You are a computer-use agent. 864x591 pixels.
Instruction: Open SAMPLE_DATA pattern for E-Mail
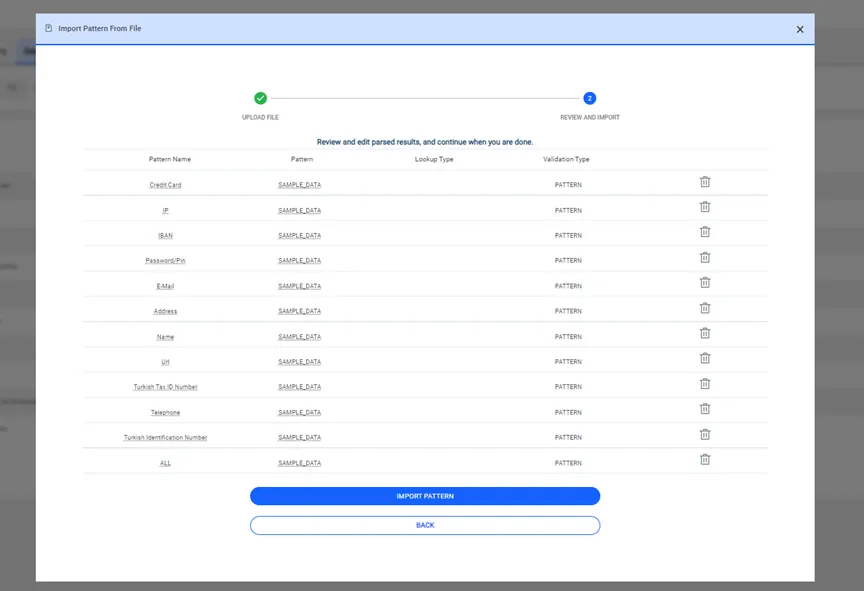pos(299,286)
